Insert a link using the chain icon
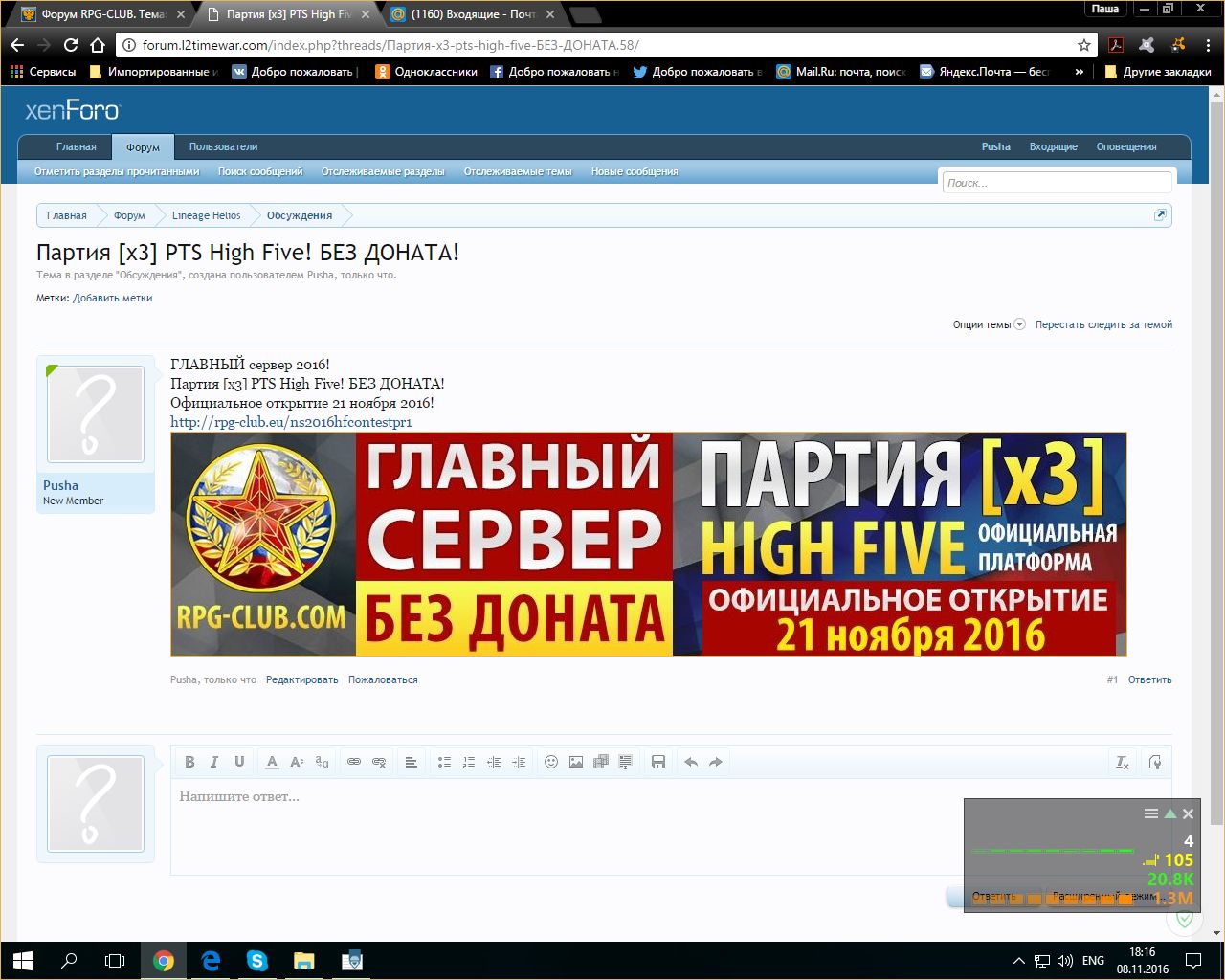This screenshot has width=1225, height=980. click(x=354, y=762)
